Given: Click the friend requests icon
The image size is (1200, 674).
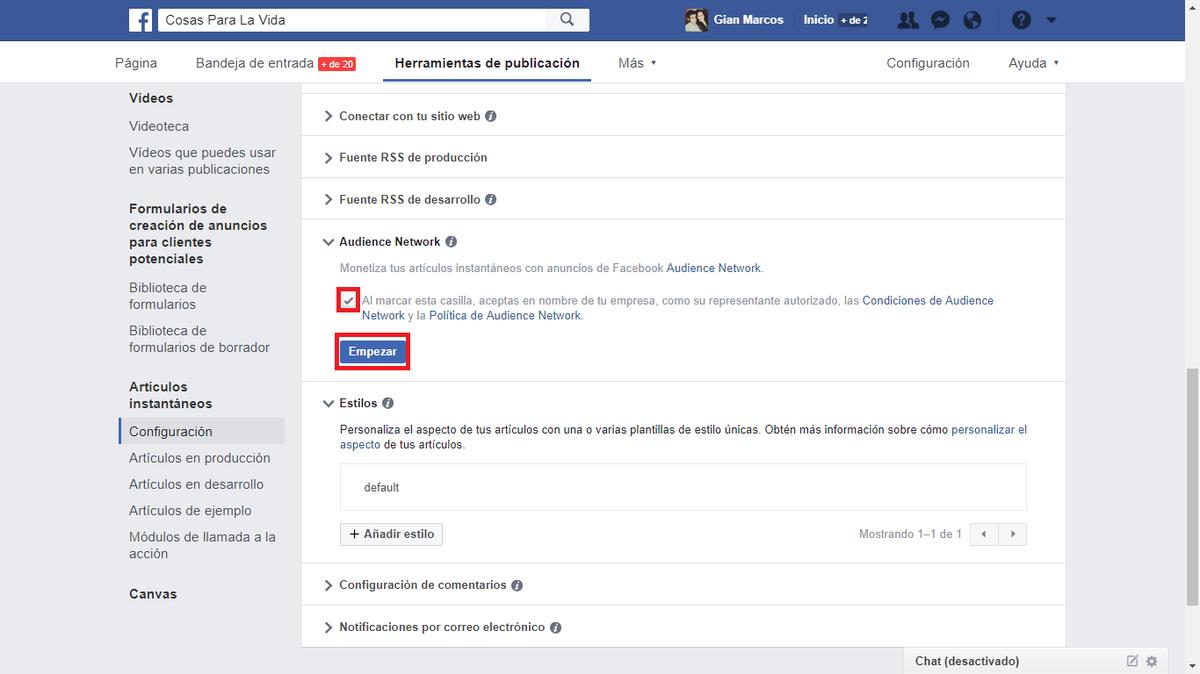Looking at the screenshot, I should tap(907, 19).
